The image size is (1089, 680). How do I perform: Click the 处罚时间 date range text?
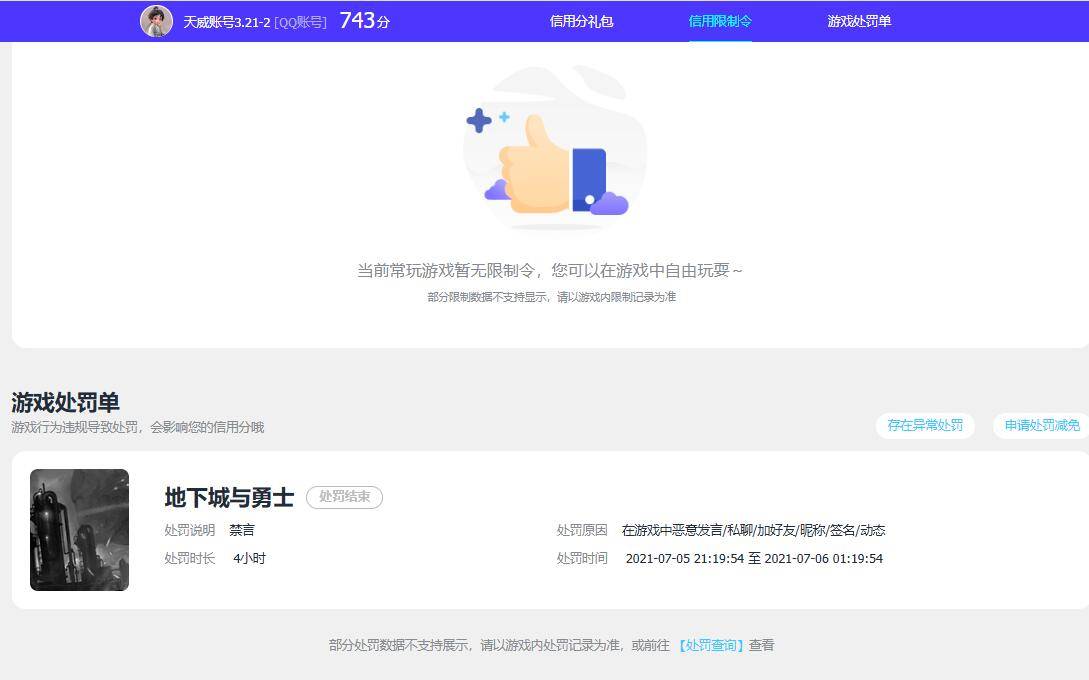click(753, 558)
